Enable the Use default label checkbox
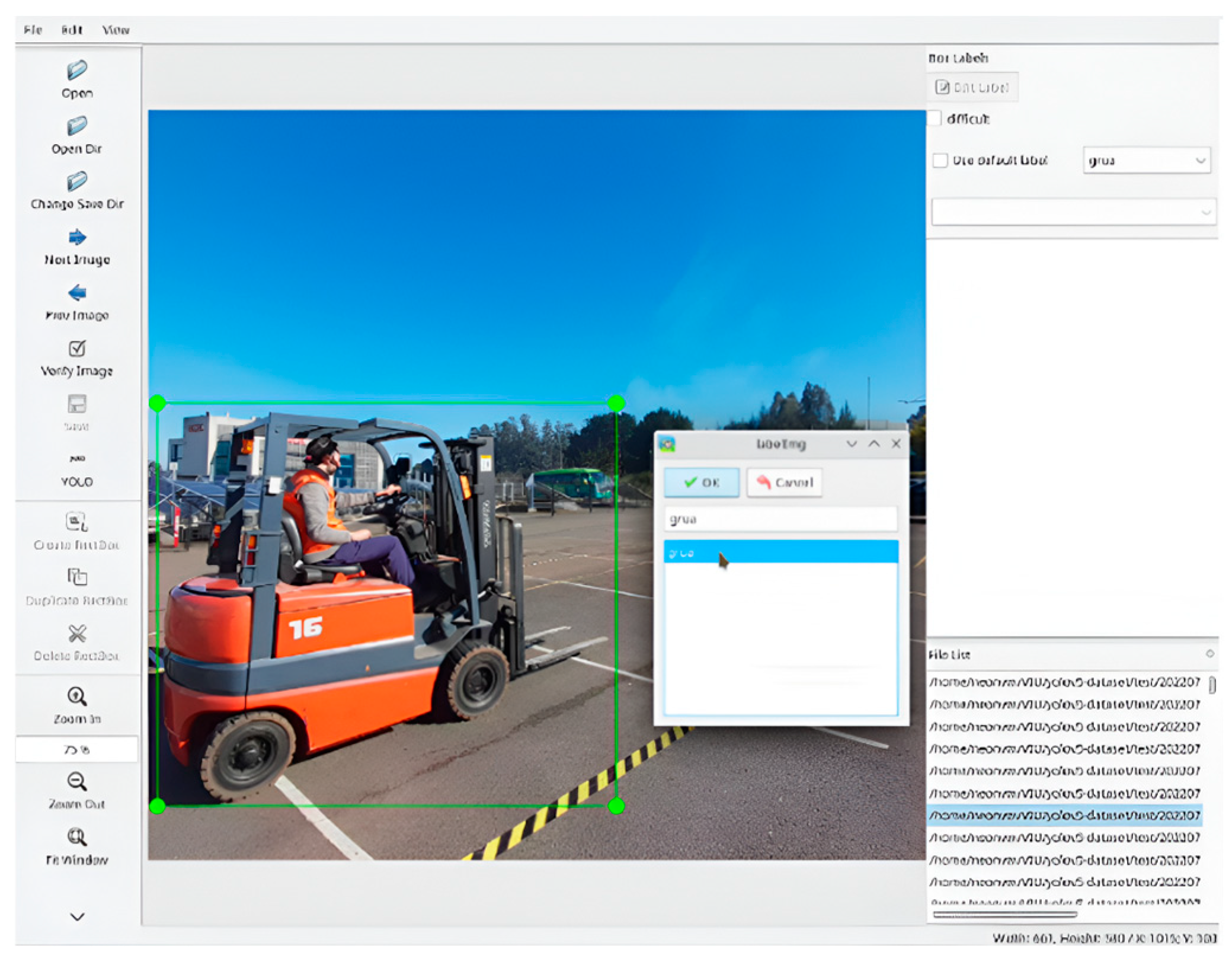Image resolution: width=1232 pixels, height=962 pixels. point(940,161)
